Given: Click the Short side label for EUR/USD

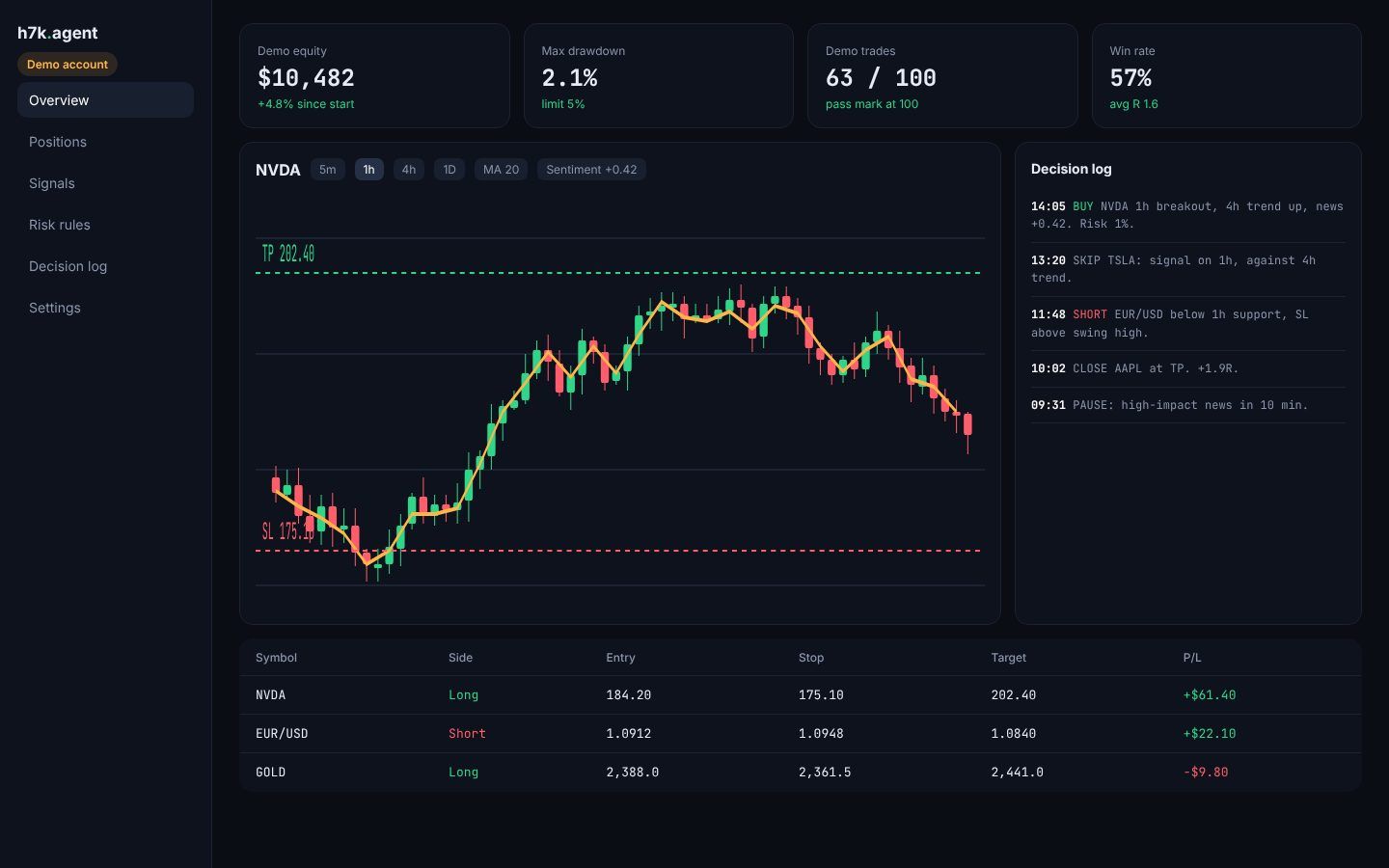Looking at the screenshot, I should (x=467, y=734).
